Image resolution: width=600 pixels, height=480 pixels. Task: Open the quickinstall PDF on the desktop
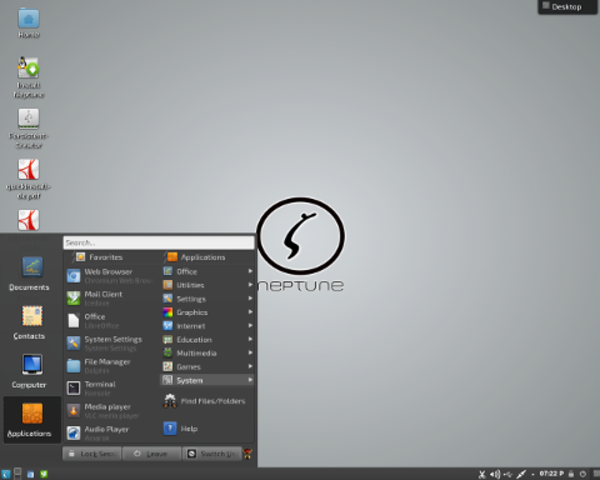click(29, 180)
